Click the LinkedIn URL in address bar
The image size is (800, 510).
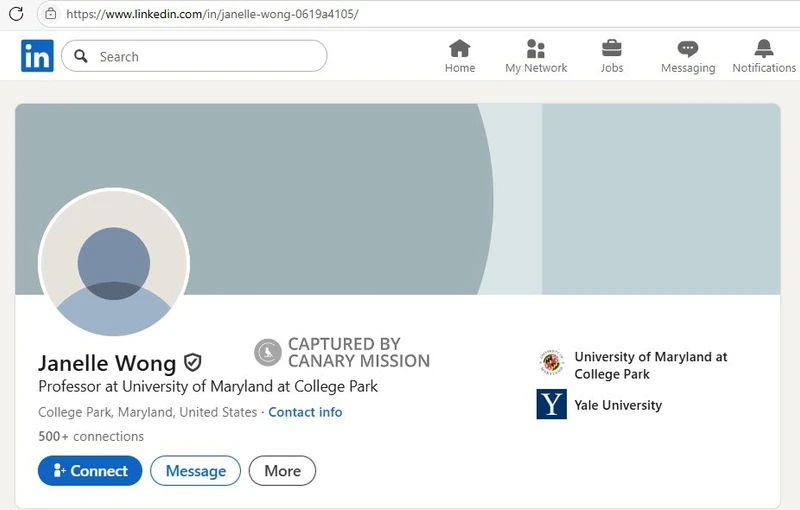[212, 14]
